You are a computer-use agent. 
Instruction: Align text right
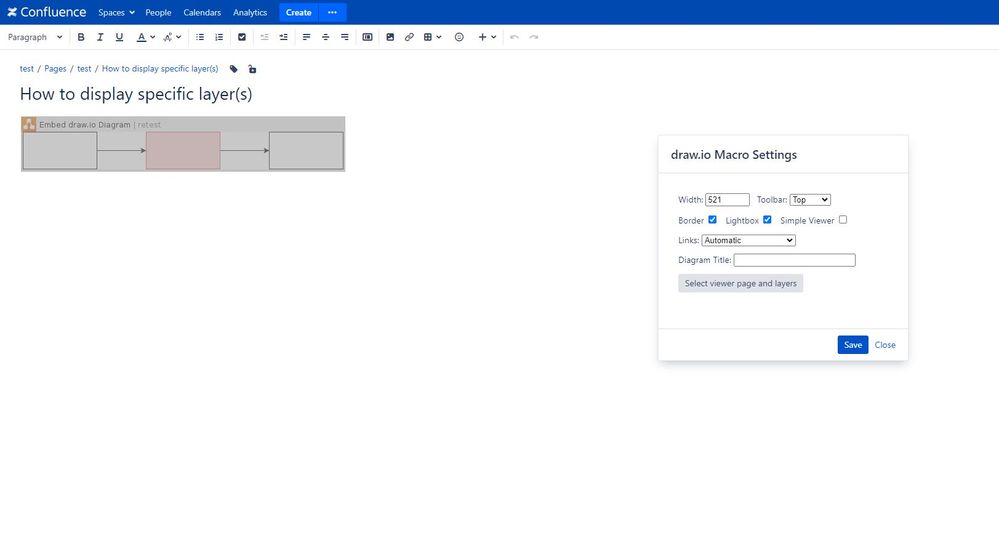(x=345, y=37)
